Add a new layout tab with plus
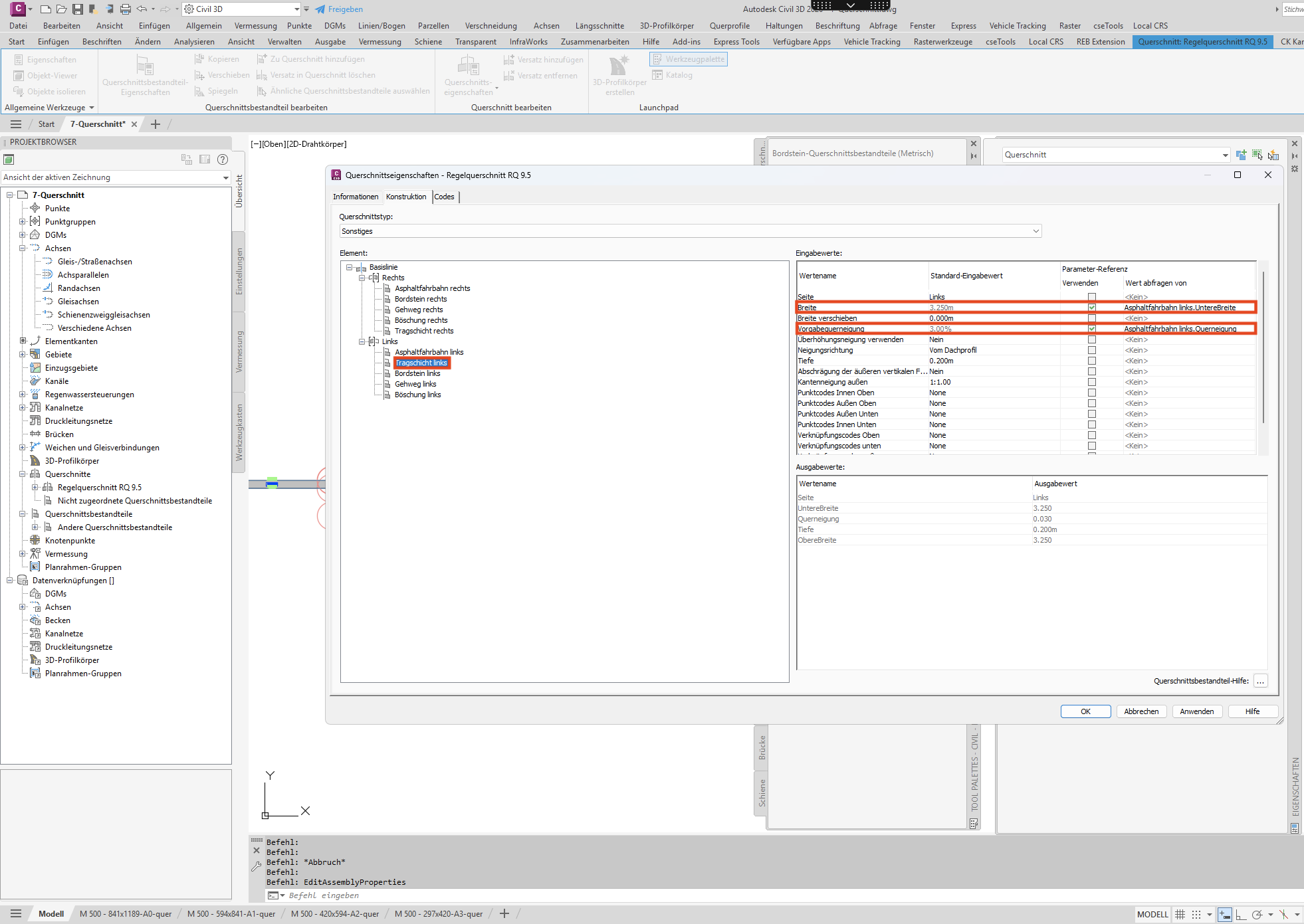The height and width of the screenshot is (924, 1304). click(504, 914)
